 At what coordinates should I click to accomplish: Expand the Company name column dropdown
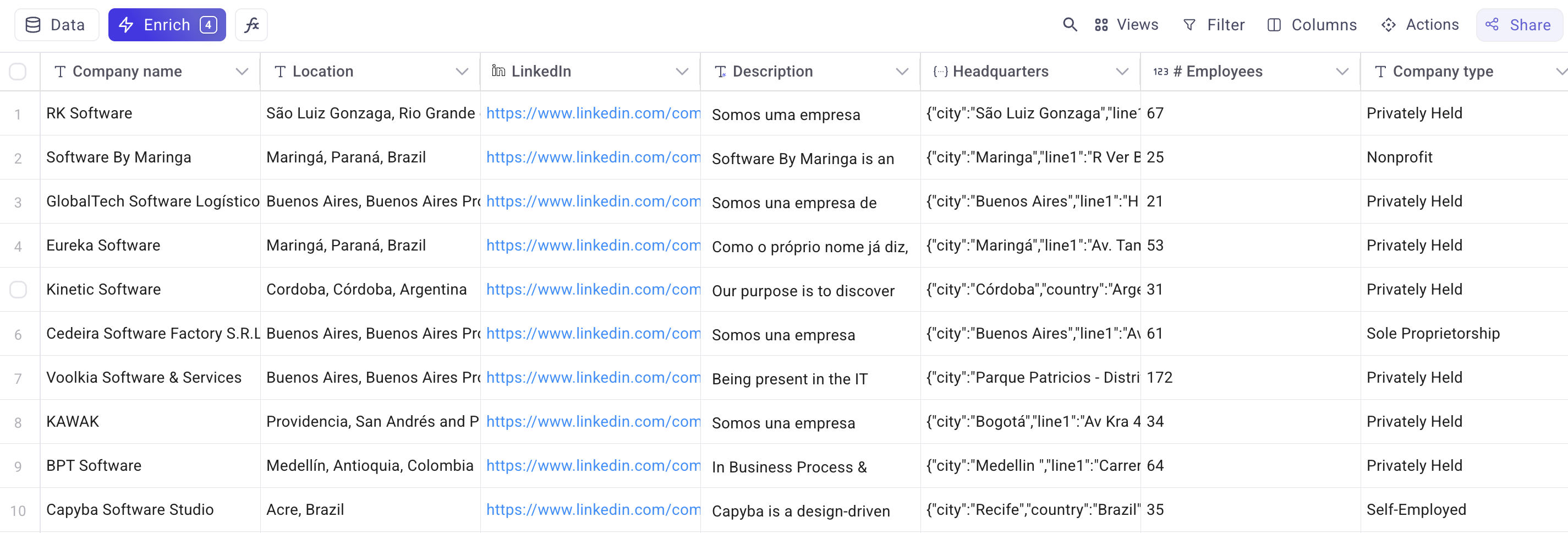point(242,72)
